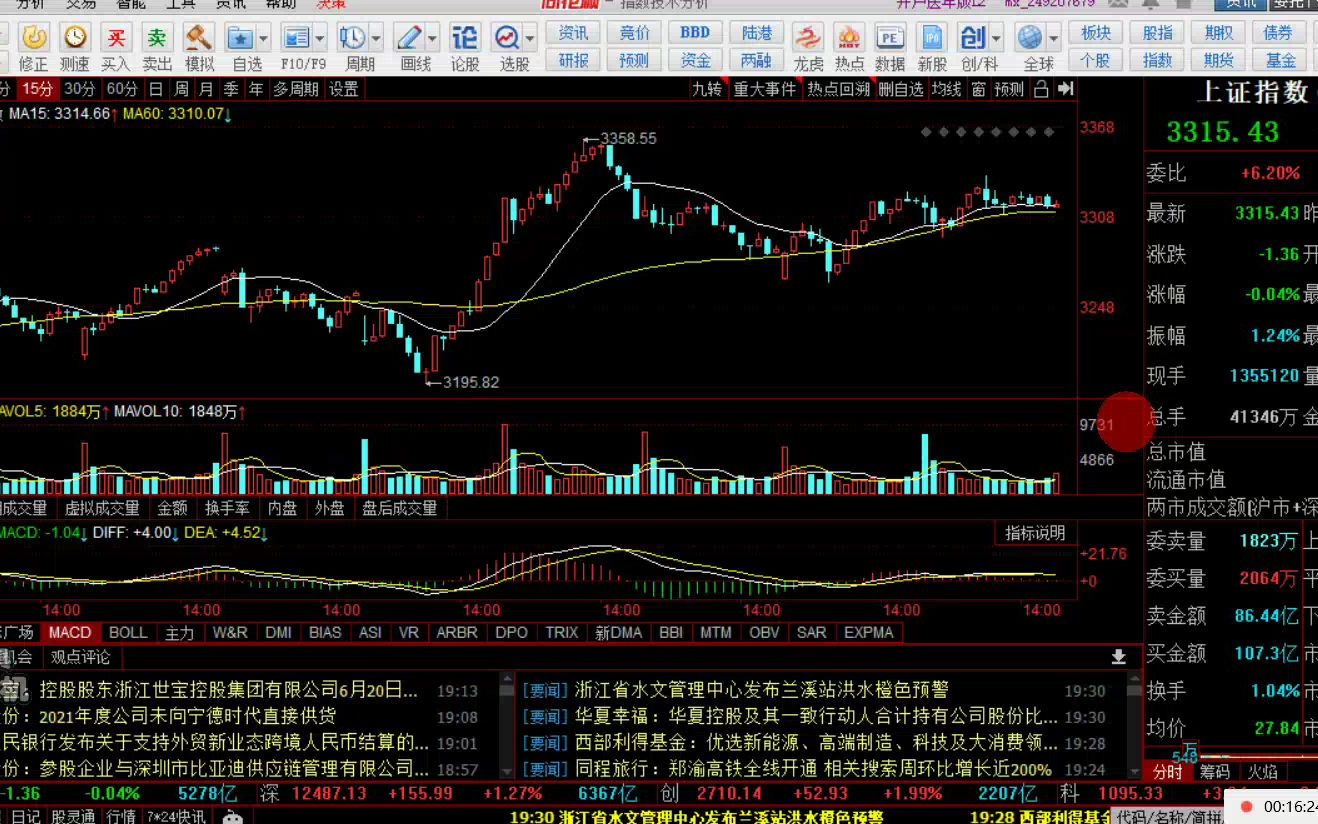Open 同程旅行 news headline

pos(813,769)
